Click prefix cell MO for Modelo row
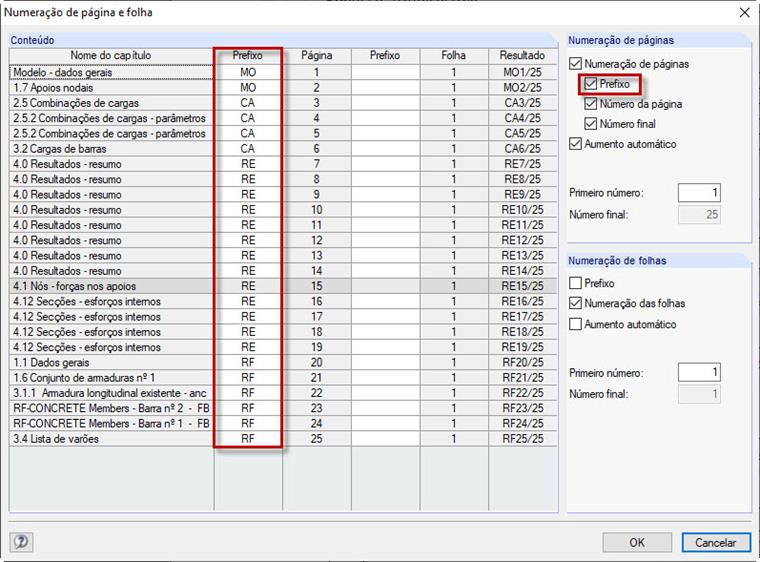The width and height of the screenshot is (760, 562). (x=248, y=72)
